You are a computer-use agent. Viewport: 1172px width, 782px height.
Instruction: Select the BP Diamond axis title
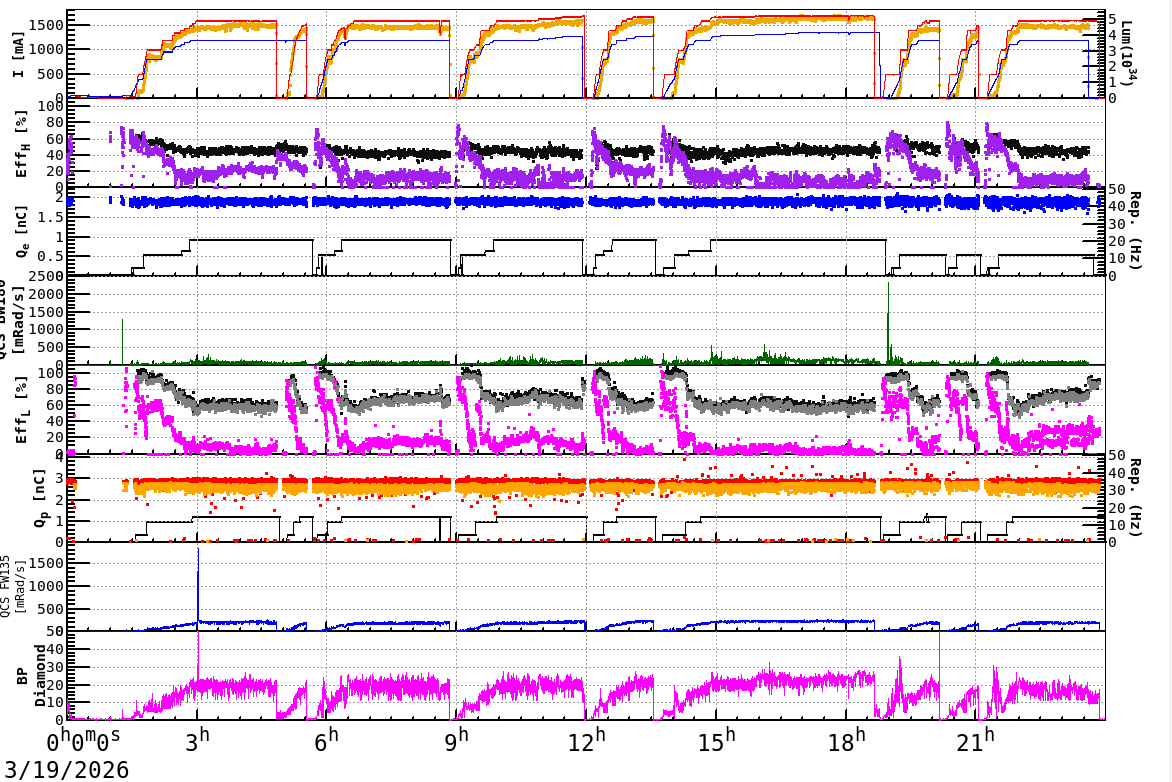pyautogui.click(x=31, y=676)
